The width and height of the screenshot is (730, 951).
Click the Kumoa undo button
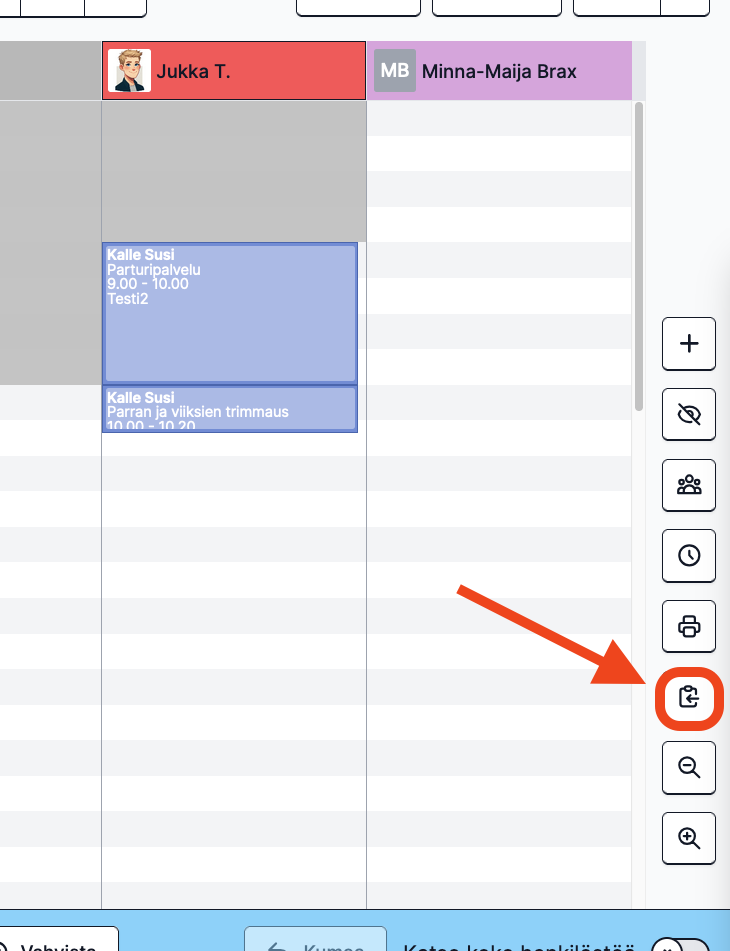tap(315, 940)
